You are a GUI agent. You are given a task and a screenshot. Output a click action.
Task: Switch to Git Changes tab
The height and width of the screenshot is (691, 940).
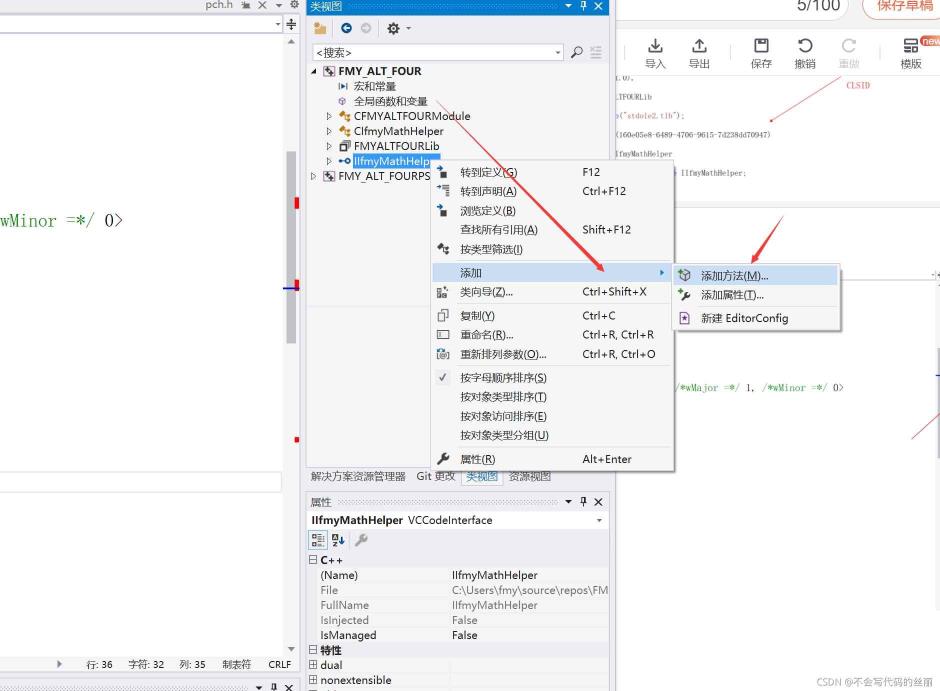tap(436, 476)
